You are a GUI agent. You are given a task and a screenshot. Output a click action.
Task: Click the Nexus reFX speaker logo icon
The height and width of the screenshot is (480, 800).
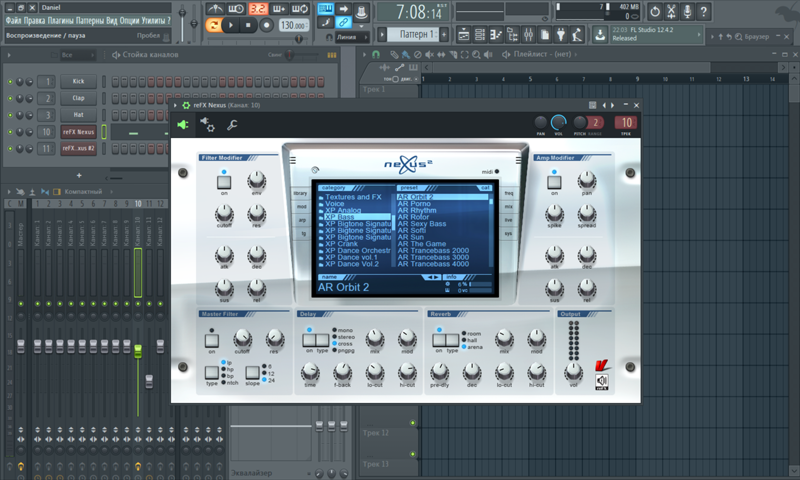(x=602, y=381)
